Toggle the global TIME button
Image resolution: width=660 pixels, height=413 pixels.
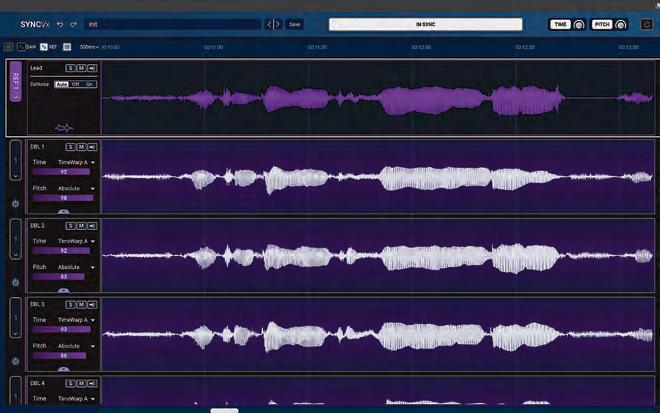pos(560,24)
